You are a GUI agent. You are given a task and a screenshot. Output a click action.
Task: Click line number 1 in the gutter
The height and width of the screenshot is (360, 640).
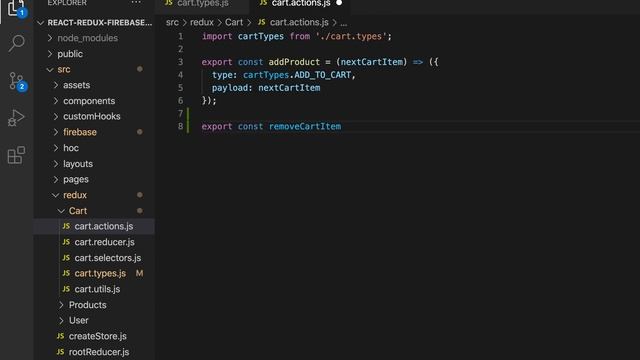click(180, 36)
